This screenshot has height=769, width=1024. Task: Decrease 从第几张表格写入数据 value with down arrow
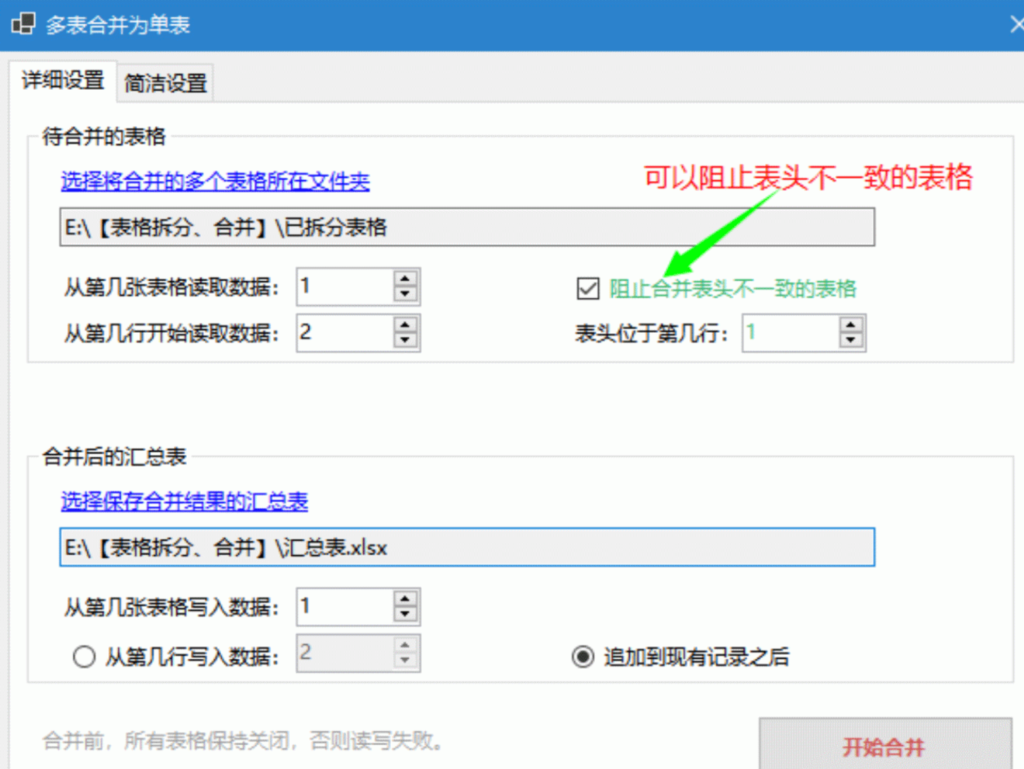tap(405, 614)
